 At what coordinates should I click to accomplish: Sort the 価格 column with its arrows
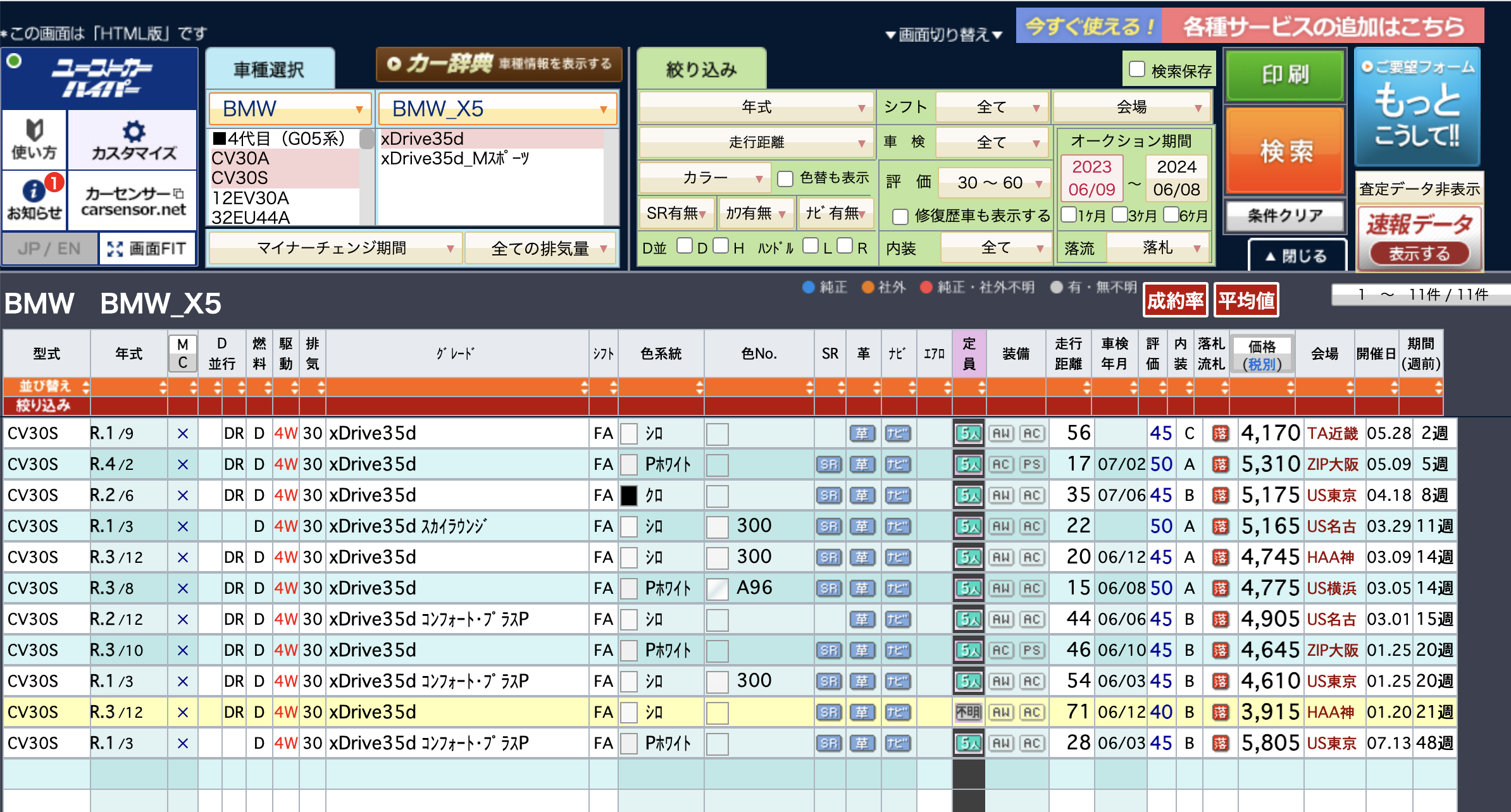(1290, 386)
